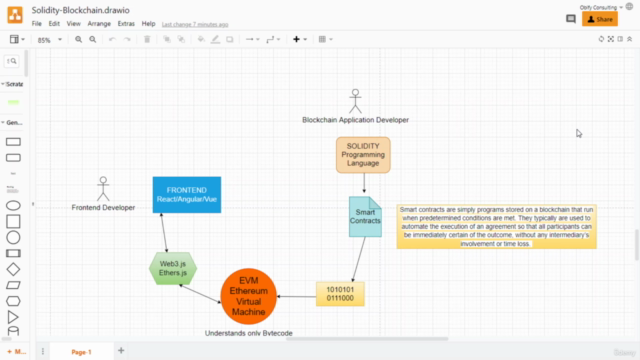640x360 pixels.
Task: Open the comments speech-bubble icon
Action: (x=571, y=19)
